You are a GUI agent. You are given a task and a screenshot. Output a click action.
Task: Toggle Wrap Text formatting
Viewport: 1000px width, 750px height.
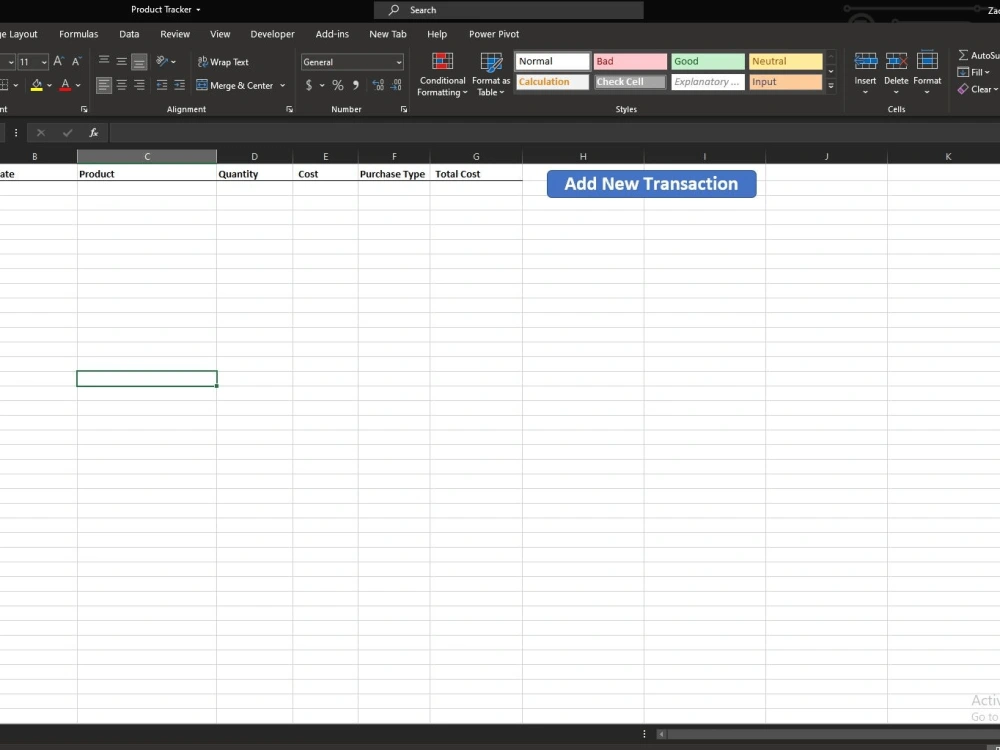click(223, 61)
